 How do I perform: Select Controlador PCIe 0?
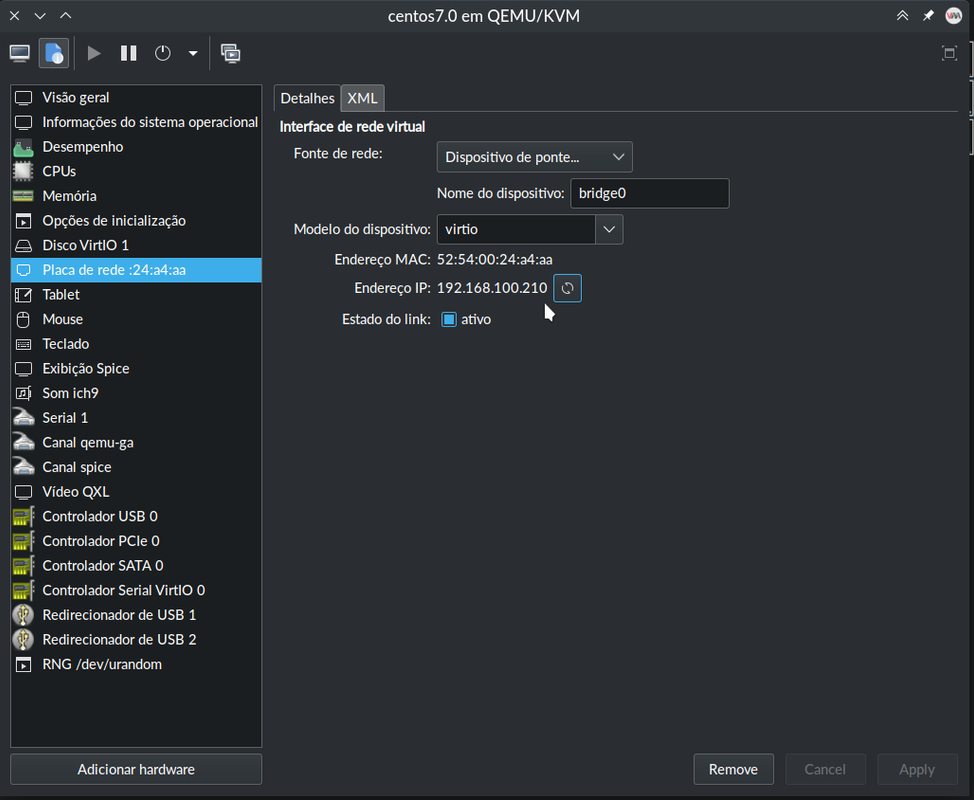[x=136, y=541]
